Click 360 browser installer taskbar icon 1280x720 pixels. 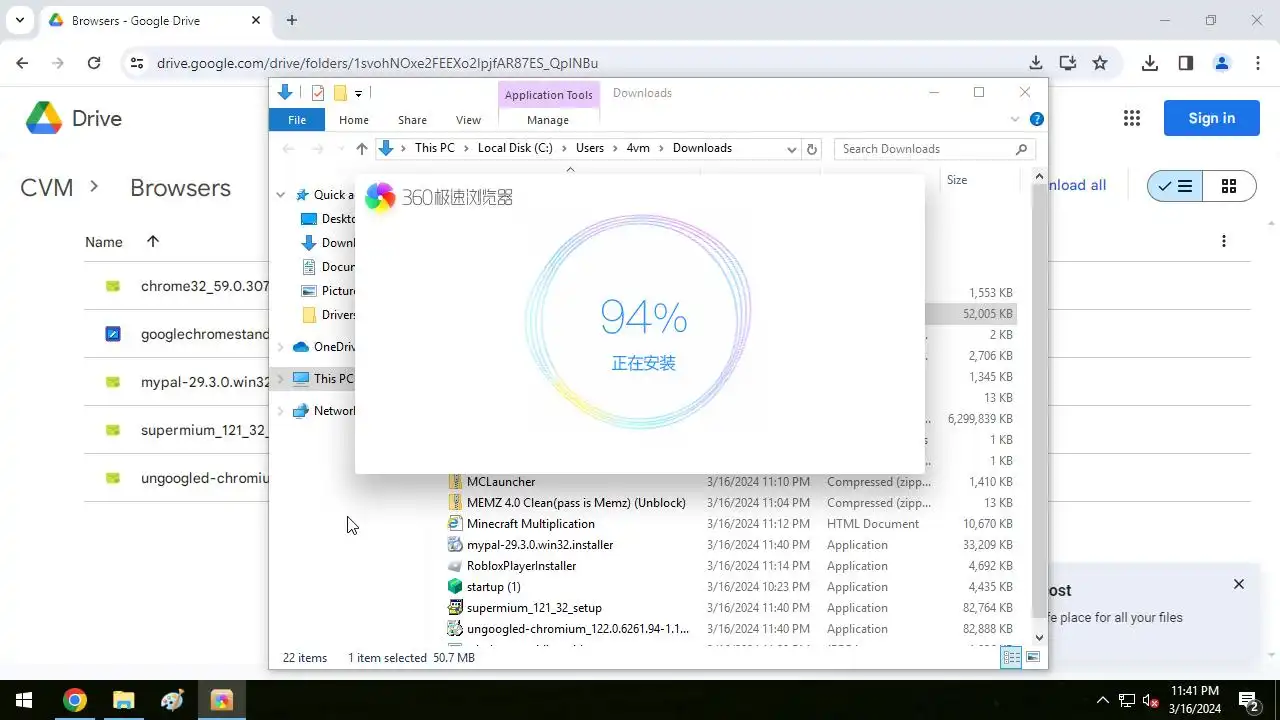tap(221, 700)
